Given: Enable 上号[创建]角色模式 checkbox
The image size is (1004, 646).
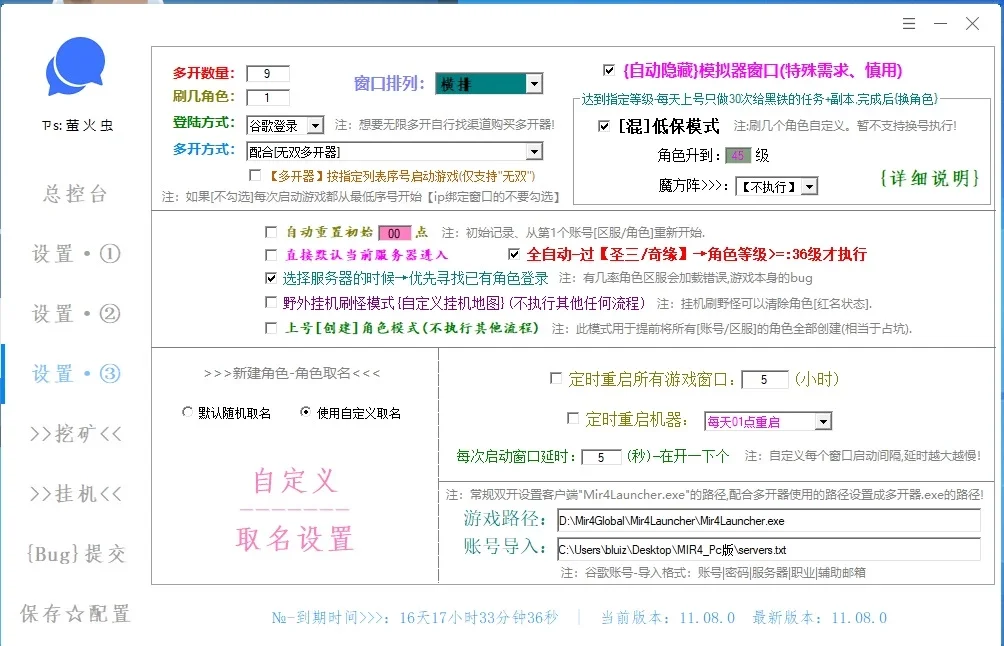Looking at the screenshot, I should (x=271, y=328).
